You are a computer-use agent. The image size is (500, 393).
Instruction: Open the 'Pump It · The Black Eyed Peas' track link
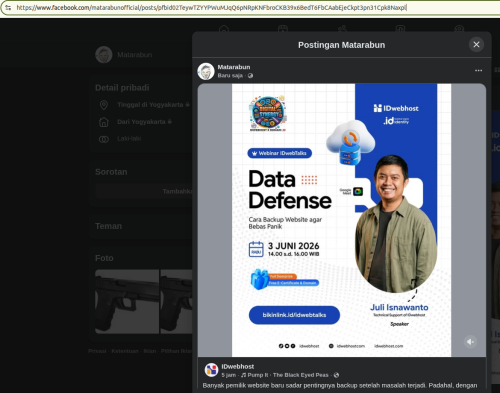(x=288, y=375)
